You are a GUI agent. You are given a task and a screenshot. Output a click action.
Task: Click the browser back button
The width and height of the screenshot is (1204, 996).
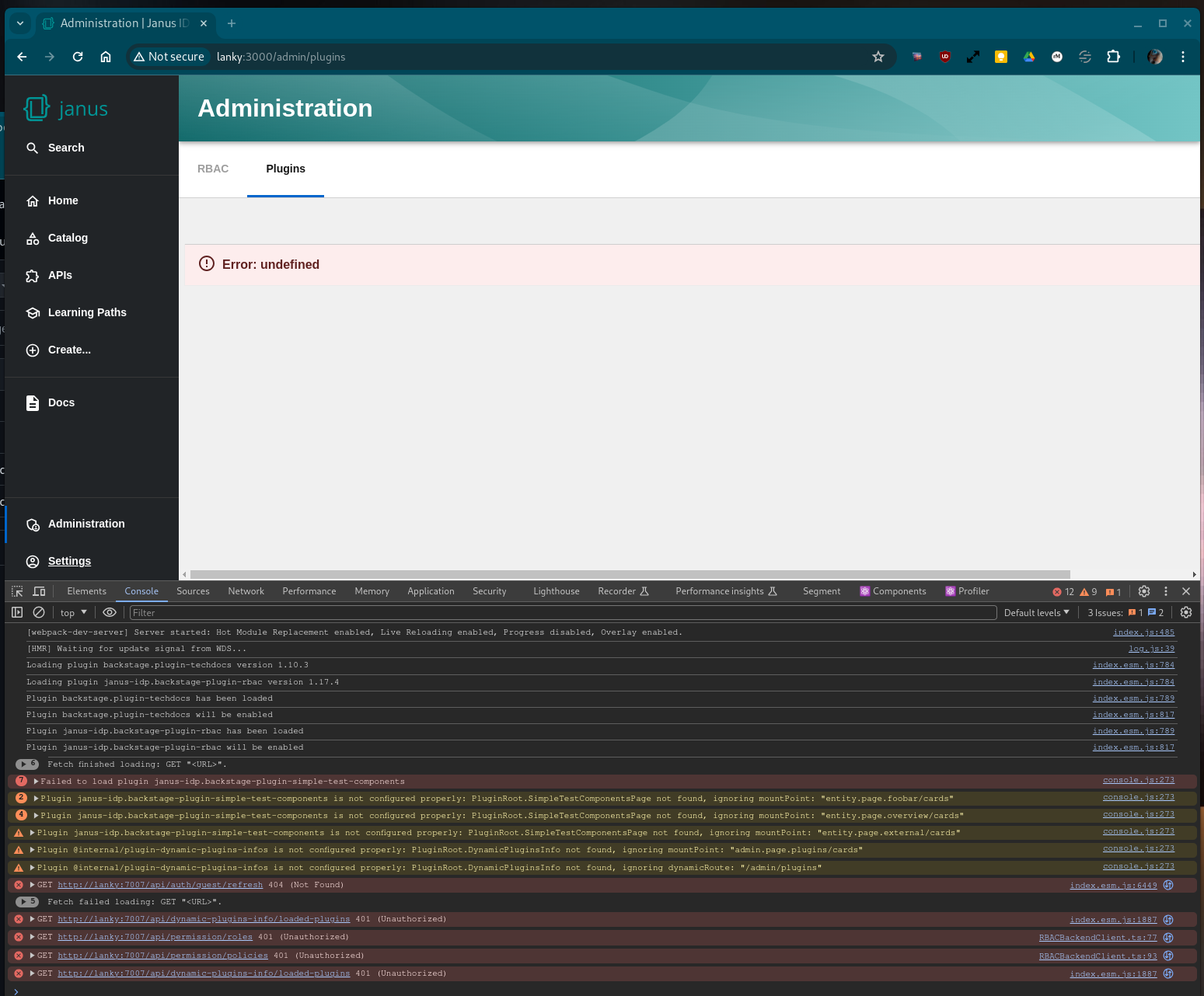(x=22, y=57)
